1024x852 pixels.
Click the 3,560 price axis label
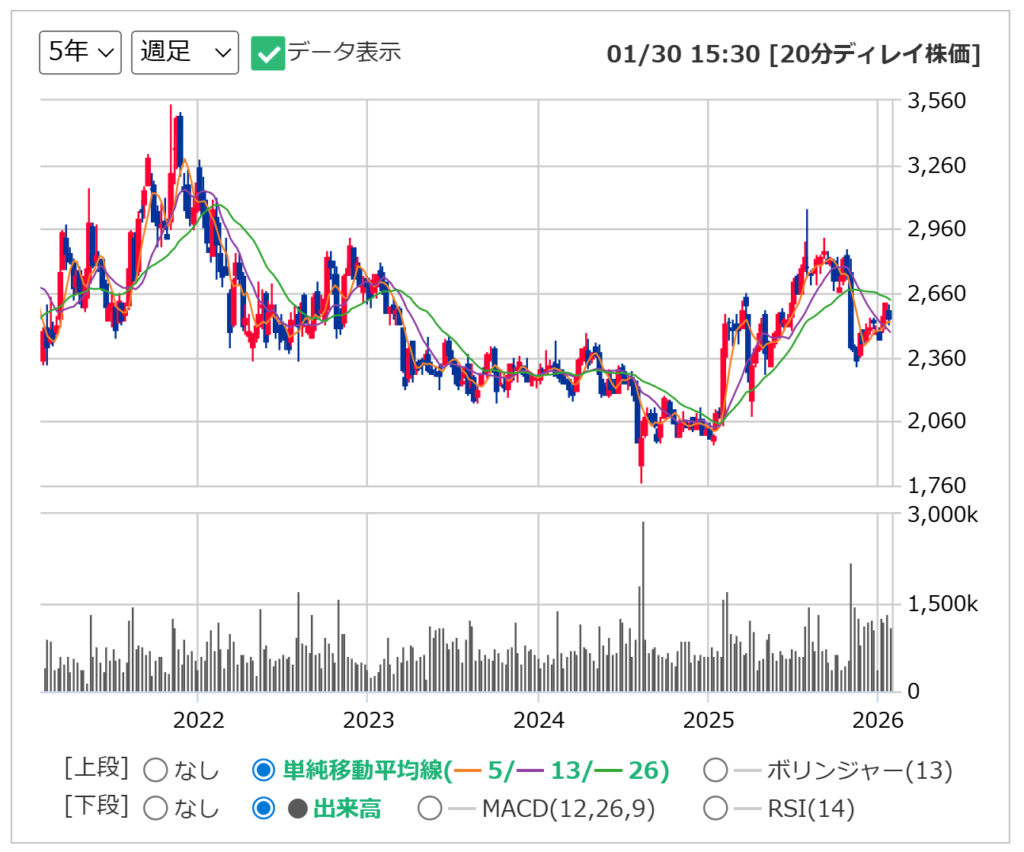(935, 101)
